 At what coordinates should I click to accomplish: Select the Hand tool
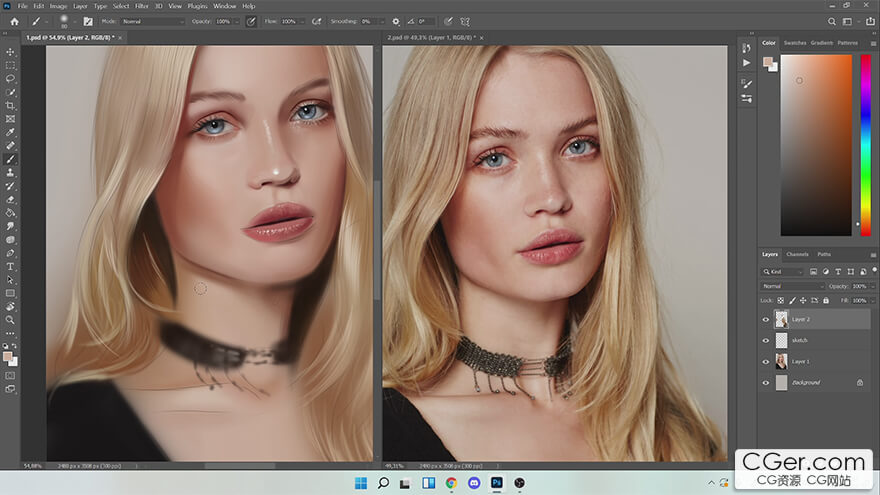pos(10,306)
